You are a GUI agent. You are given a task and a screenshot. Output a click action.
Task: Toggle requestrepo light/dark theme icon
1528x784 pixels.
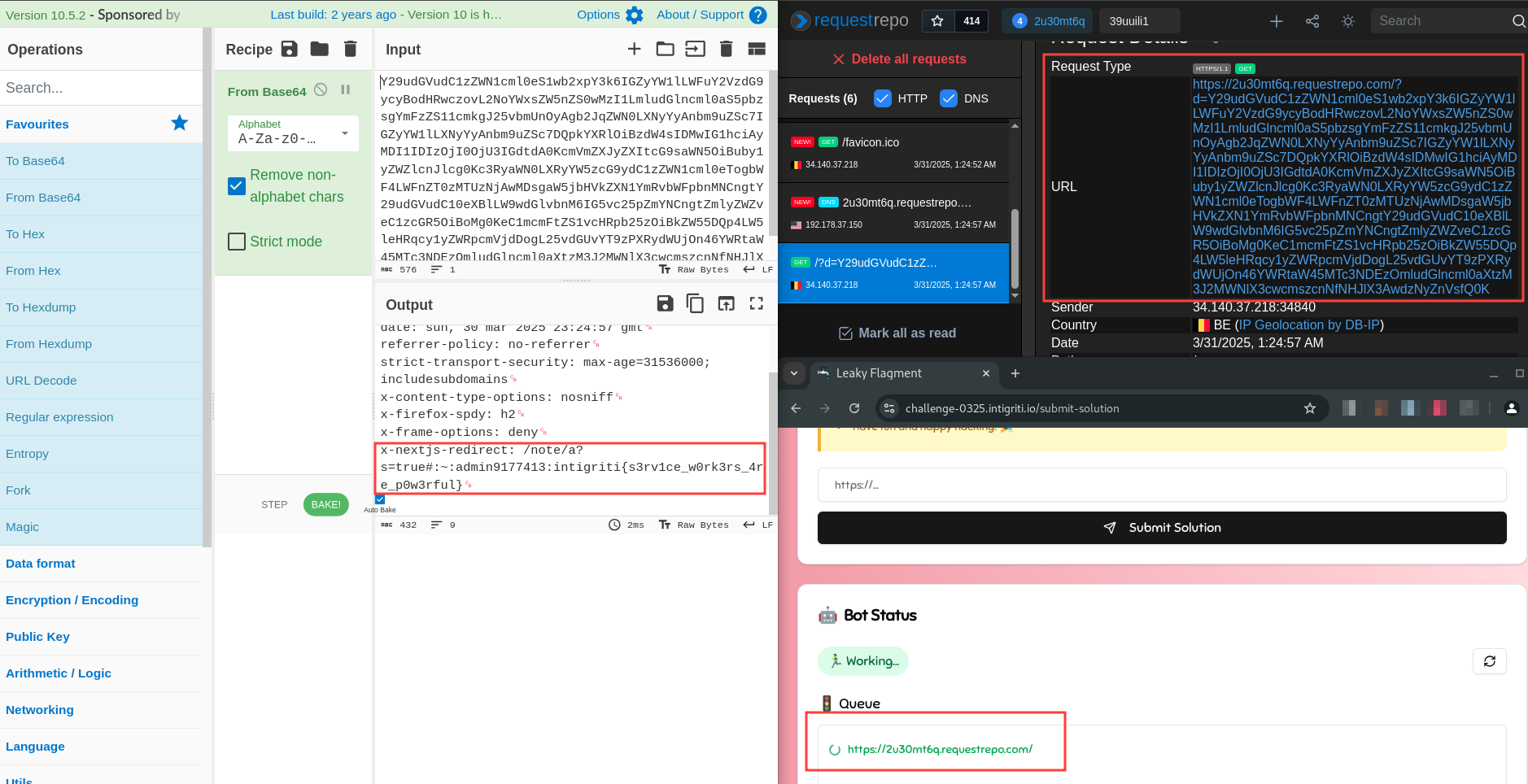[x=1347, y=21]
